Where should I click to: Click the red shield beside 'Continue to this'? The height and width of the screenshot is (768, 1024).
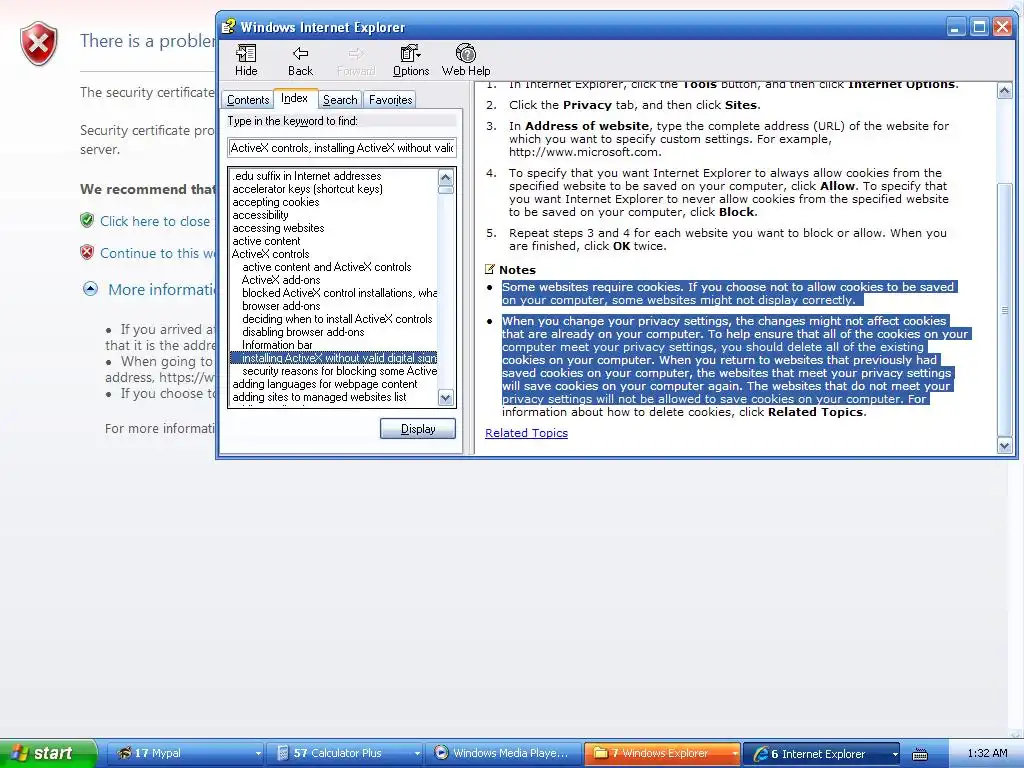pyautogui.click(x=87, y=252)
